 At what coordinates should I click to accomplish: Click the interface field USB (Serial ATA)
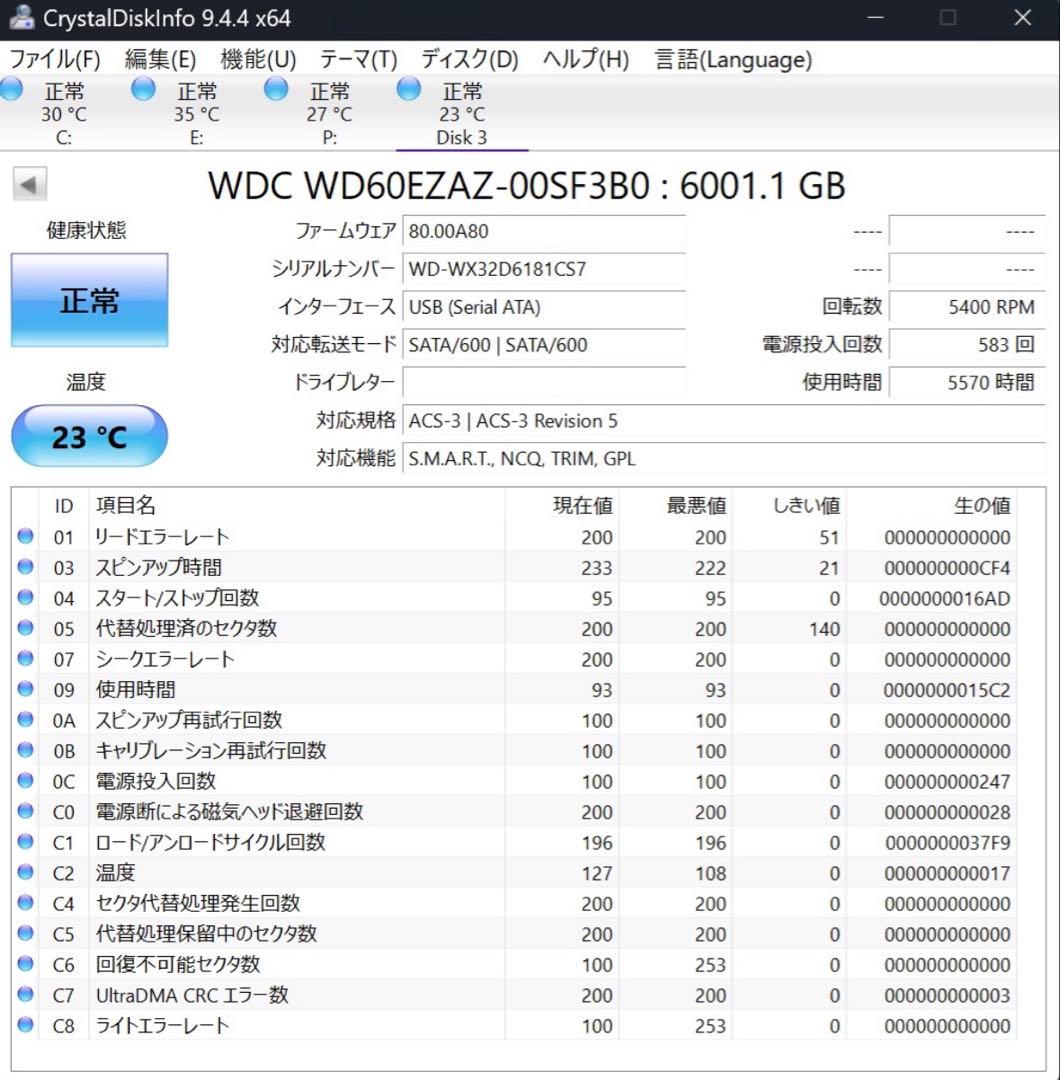(544, 307)
